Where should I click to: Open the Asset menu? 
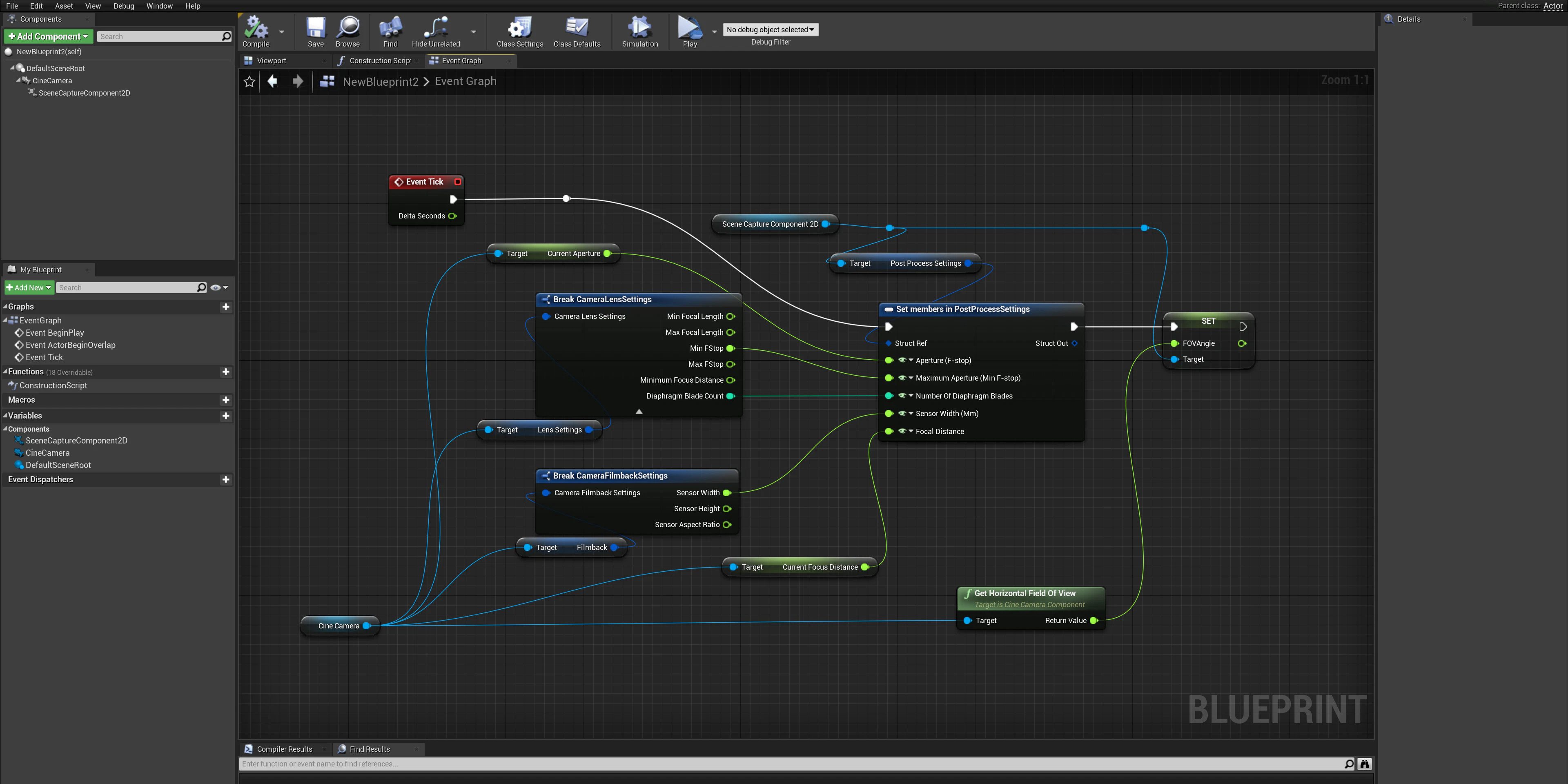64,6
